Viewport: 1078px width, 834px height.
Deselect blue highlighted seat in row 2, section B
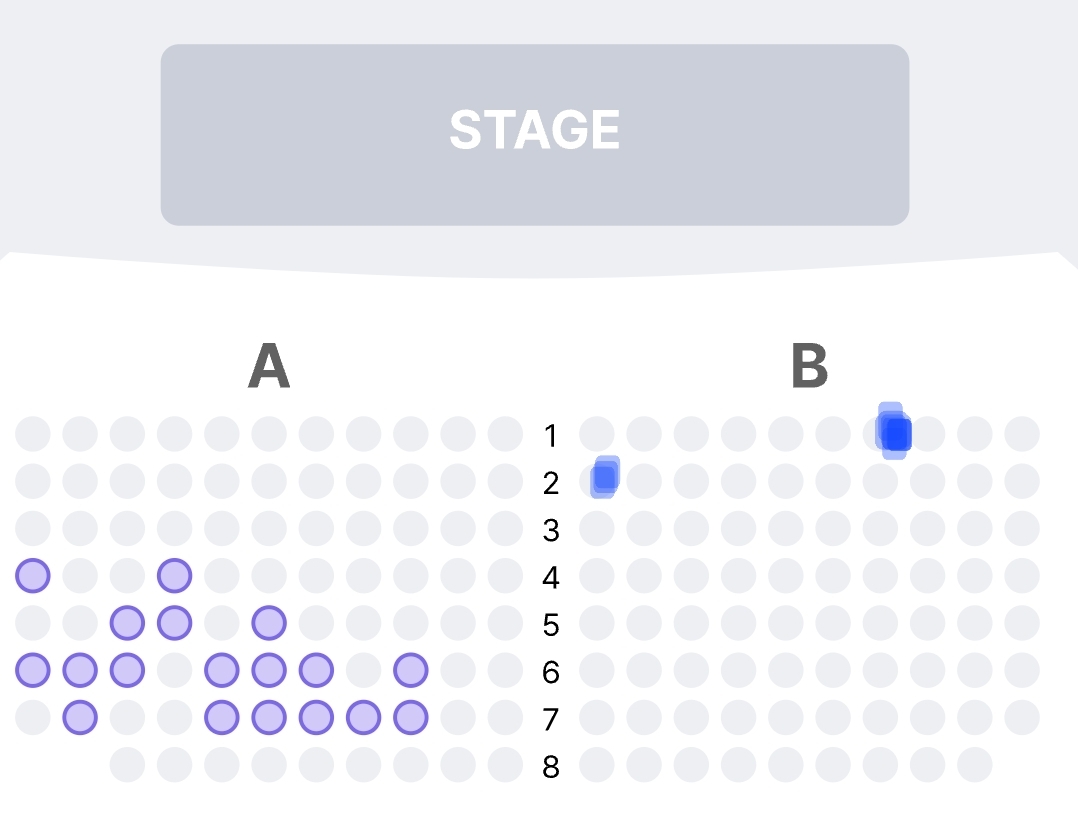pyautogui.click(x=604, y=477)
